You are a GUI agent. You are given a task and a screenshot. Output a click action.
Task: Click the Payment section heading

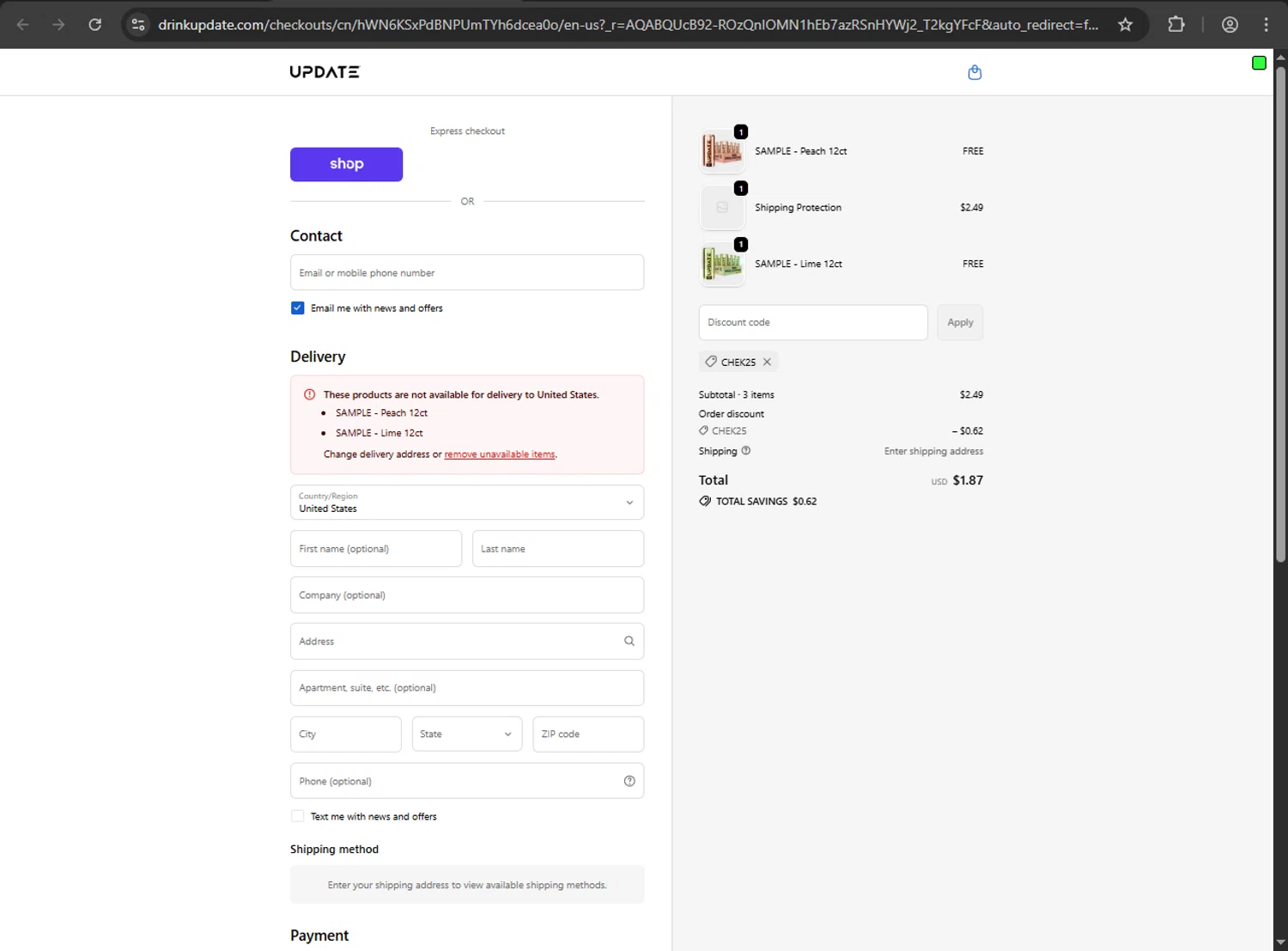pos(319,936)
